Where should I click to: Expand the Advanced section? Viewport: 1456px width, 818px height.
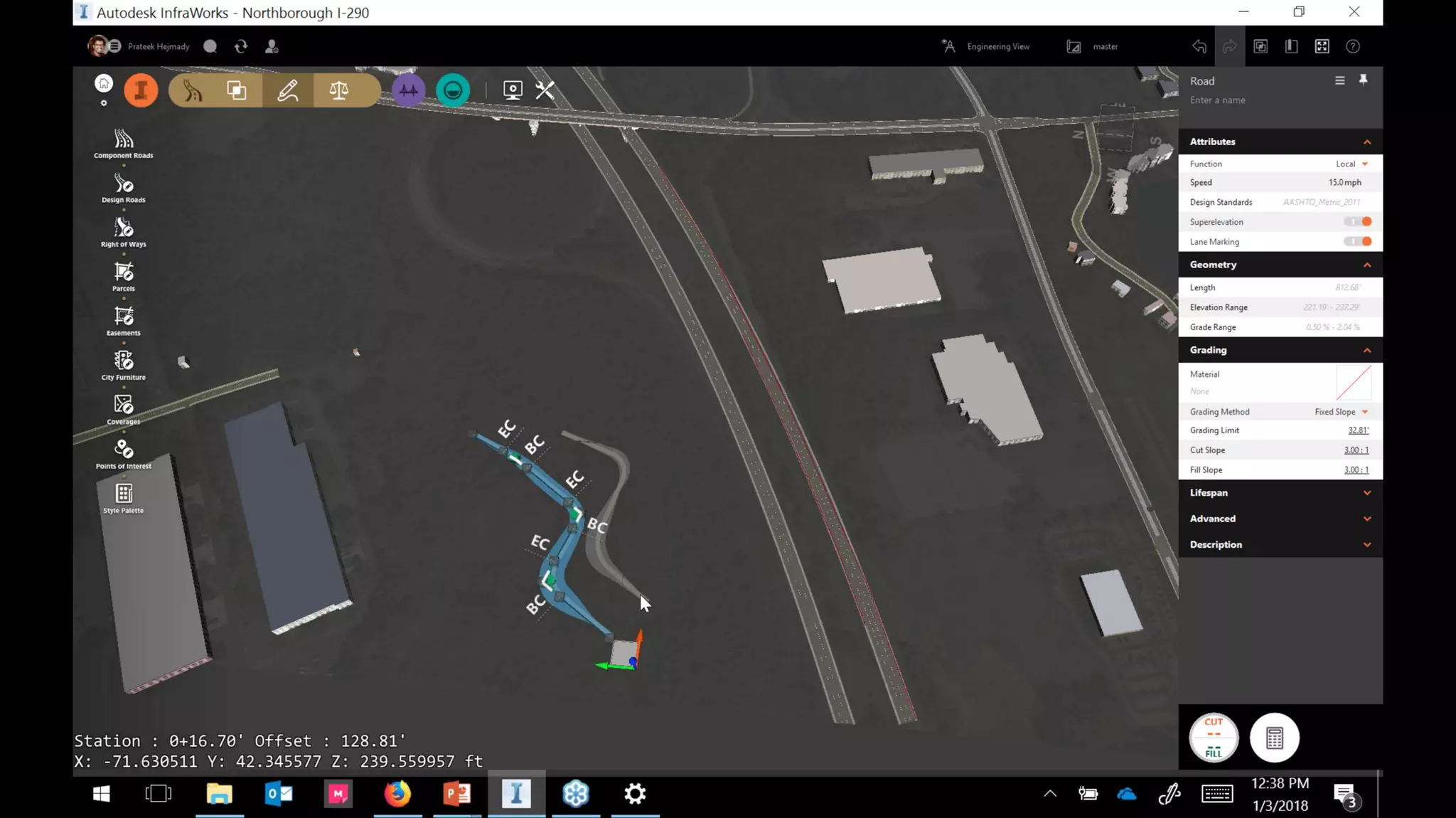1366,519
